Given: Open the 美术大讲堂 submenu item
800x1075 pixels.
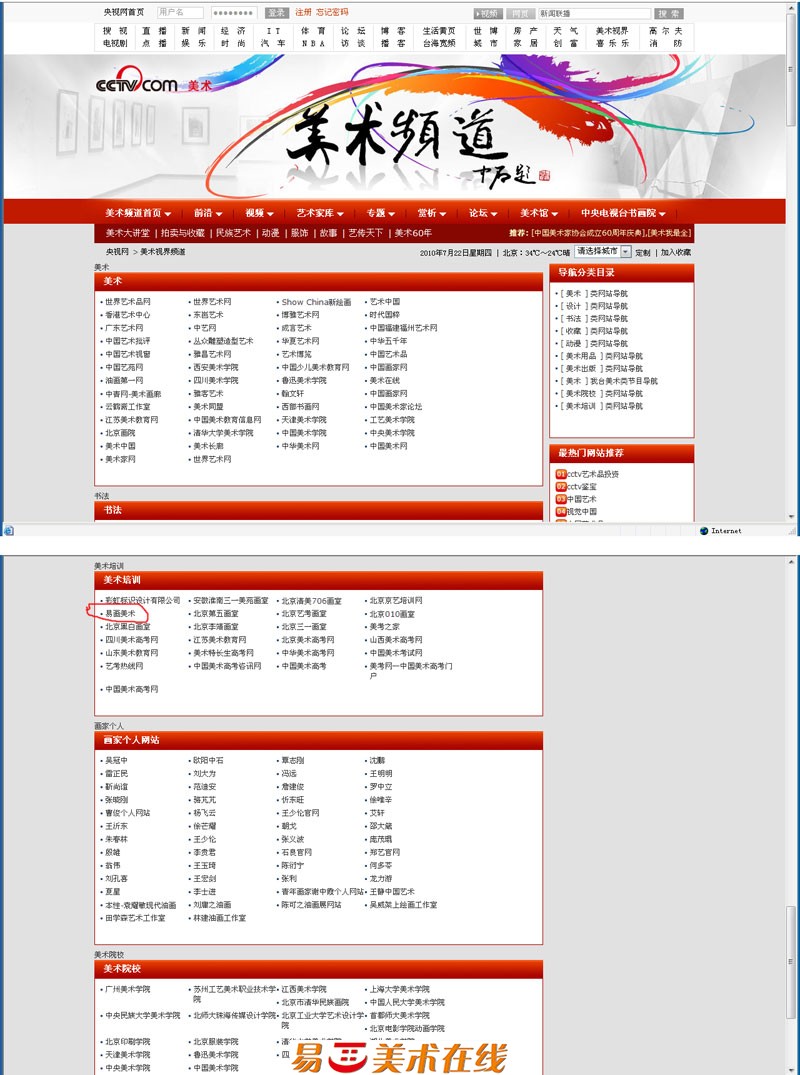Looking at the screenshot, I should point(128,233).
